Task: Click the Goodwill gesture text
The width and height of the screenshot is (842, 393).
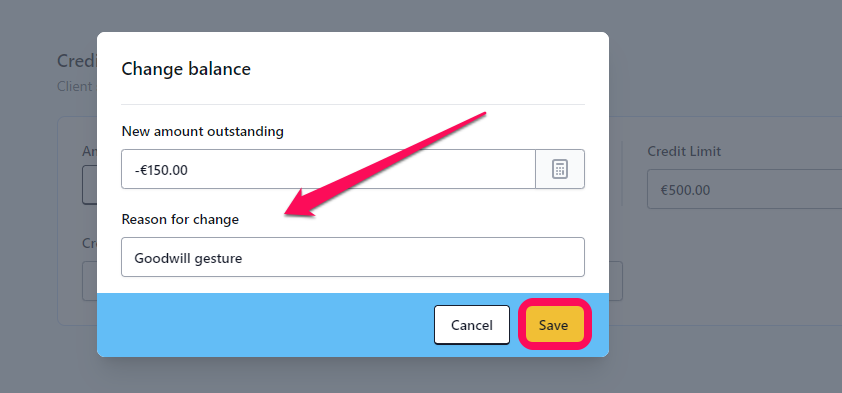Action: [188, 259]
